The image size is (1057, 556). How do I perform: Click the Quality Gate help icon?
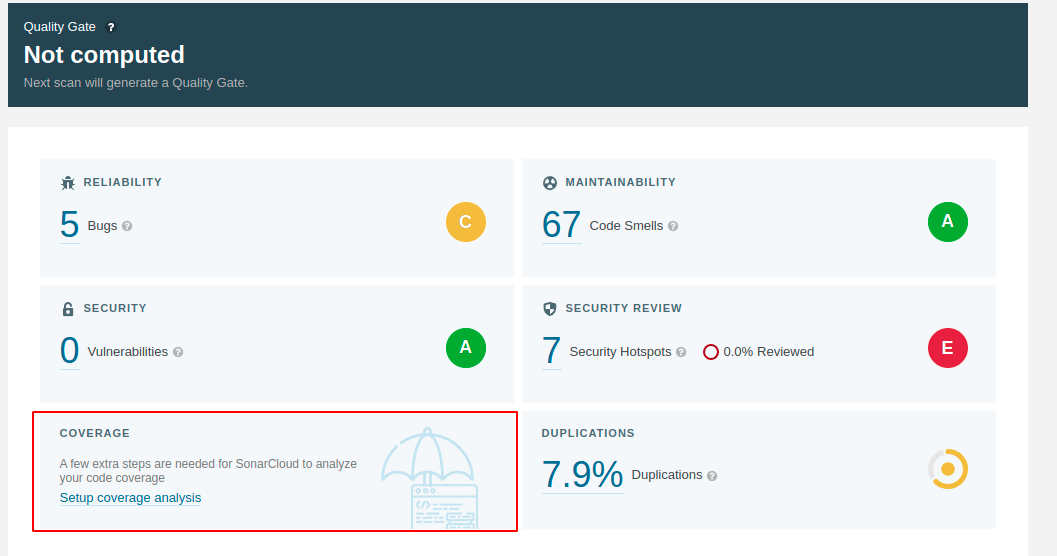111,28
